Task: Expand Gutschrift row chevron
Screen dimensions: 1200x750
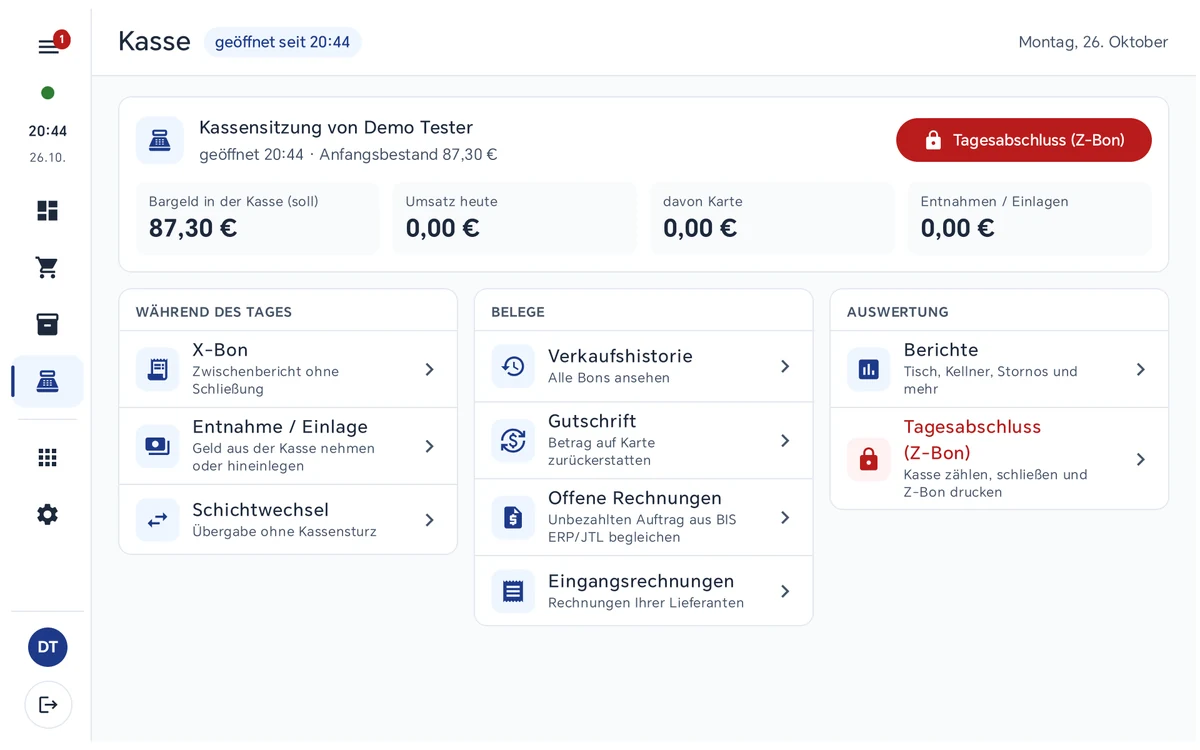Action: pos(785,440)
